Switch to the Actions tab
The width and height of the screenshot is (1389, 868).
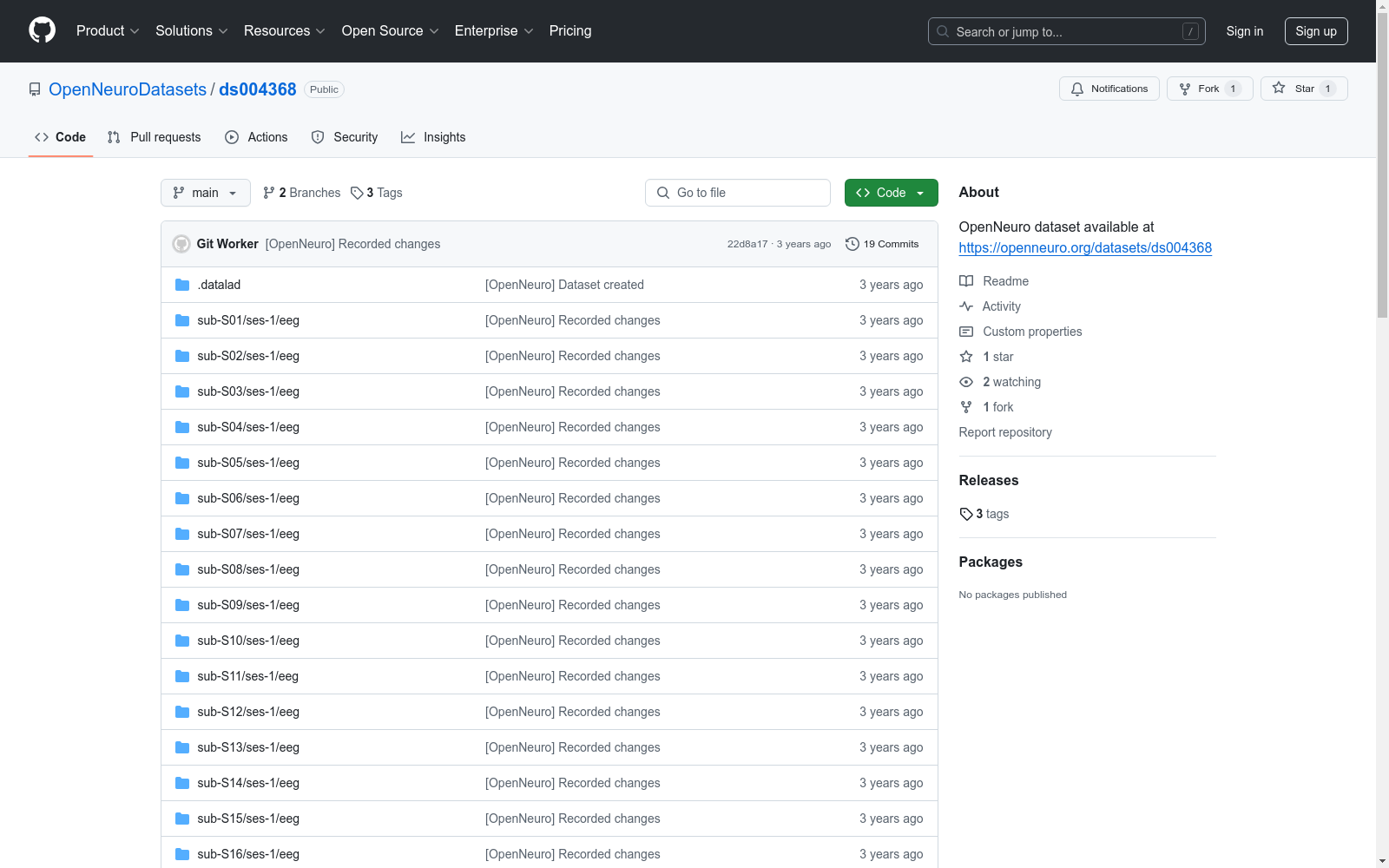[x=256, y=137]
